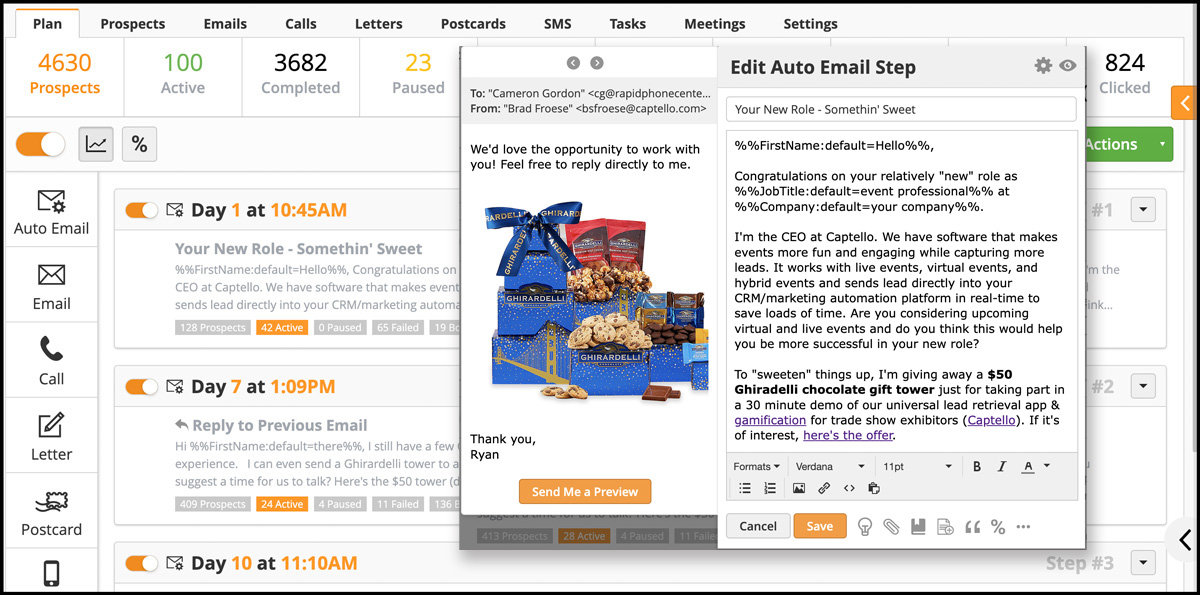Viewport: 1200px width, 595px height.
Task: Switch to the Prospects tab
Action: (x=133, y=23)
